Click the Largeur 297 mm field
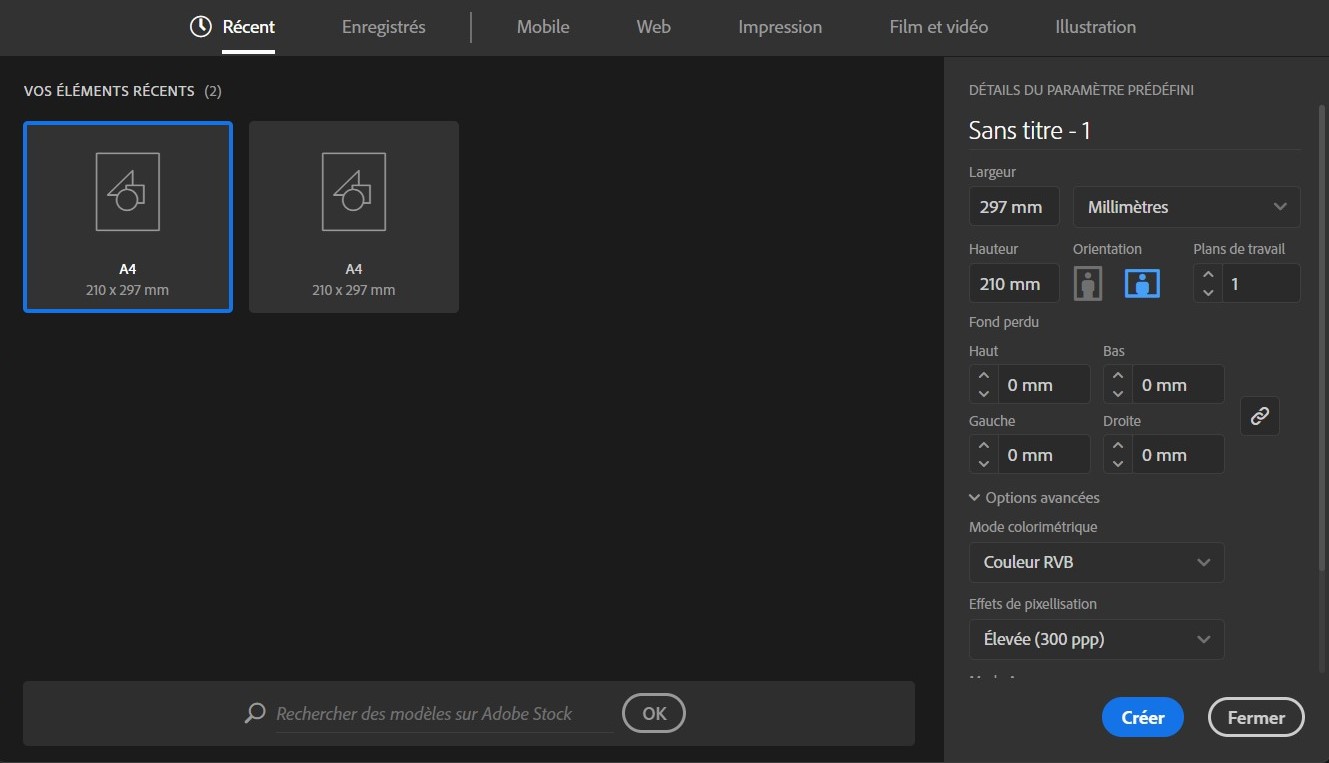The image size is (1329, 763). pyautogui.click(x=1014, y=207)
